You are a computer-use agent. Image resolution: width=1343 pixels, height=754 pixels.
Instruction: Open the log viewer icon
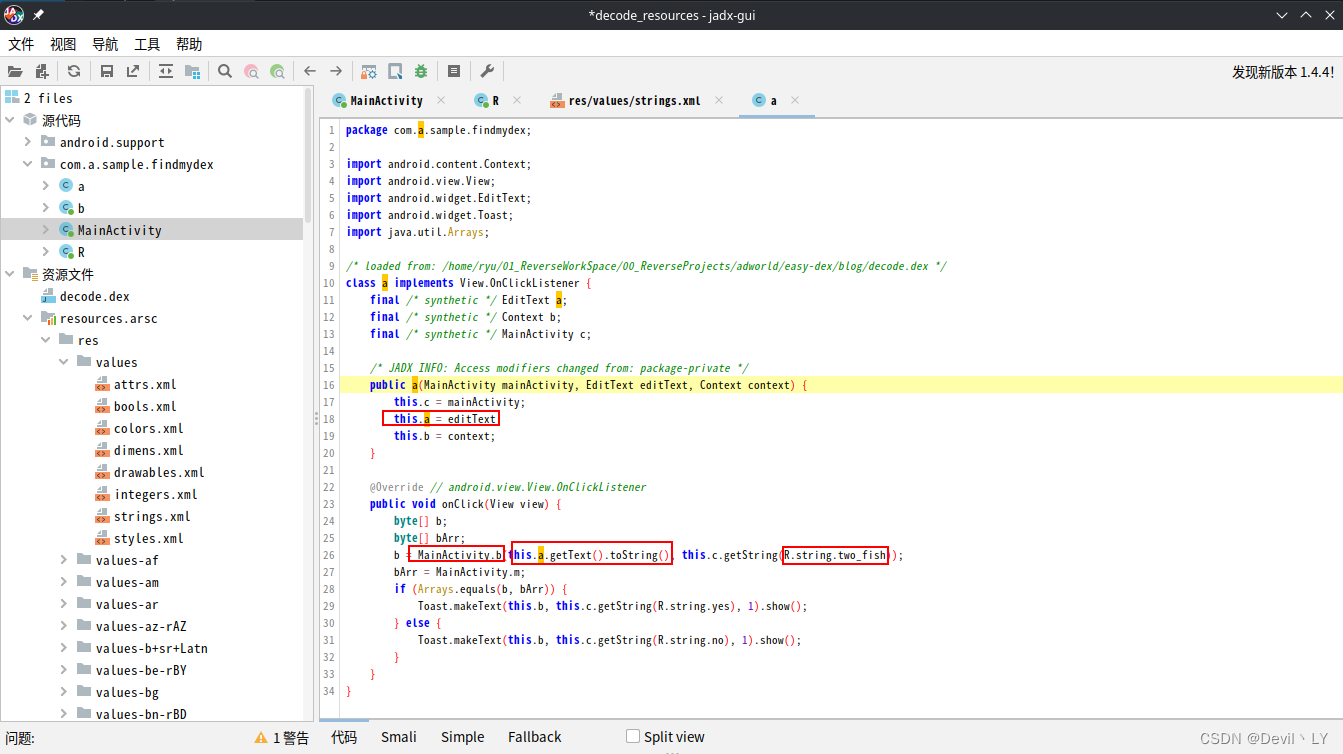[454, 71]
